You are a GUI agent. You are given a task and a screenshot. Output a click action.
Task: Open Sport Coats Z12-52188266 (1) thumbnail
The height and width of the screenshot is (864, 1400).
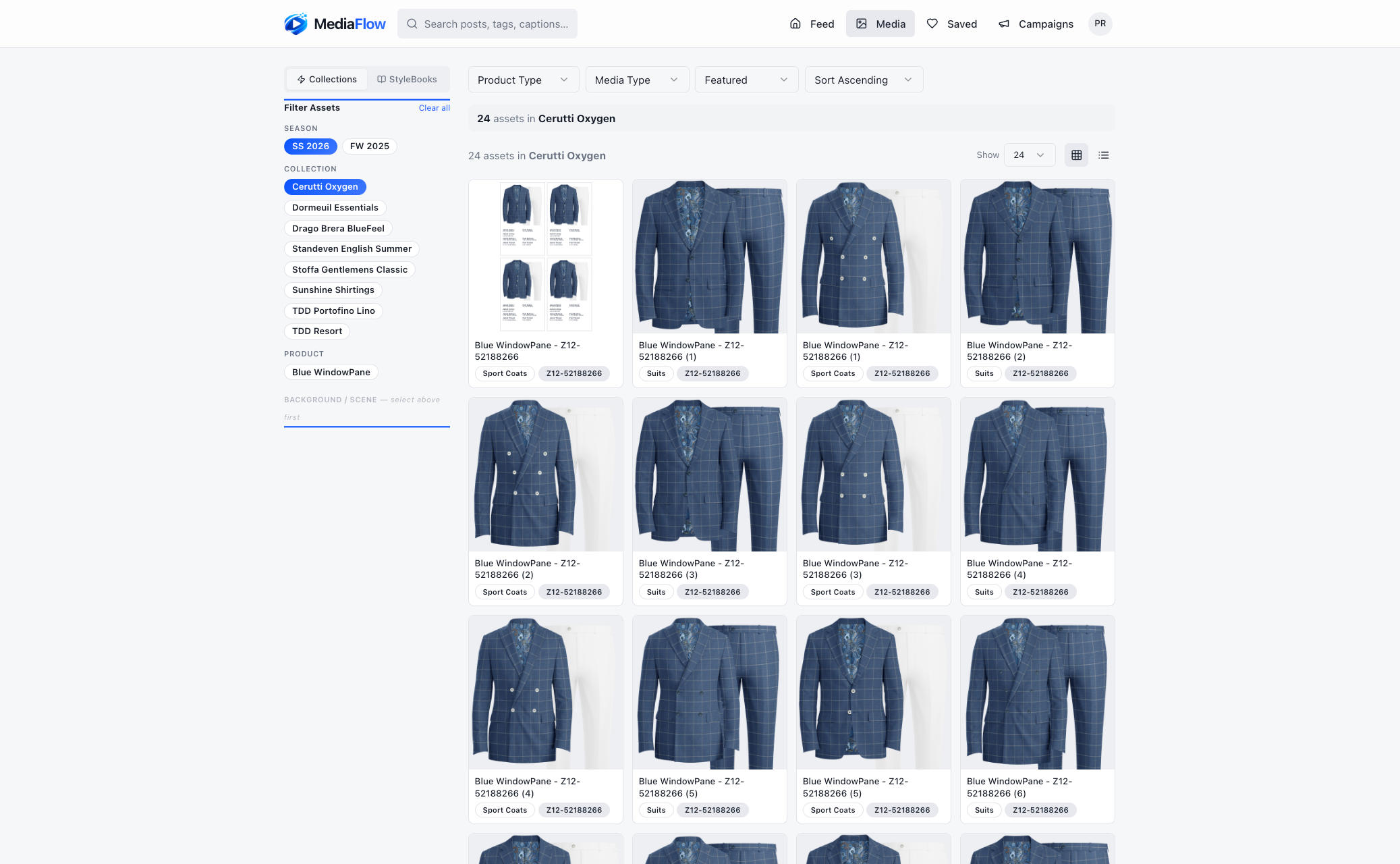pyautogui.click(x=874, y=256)
